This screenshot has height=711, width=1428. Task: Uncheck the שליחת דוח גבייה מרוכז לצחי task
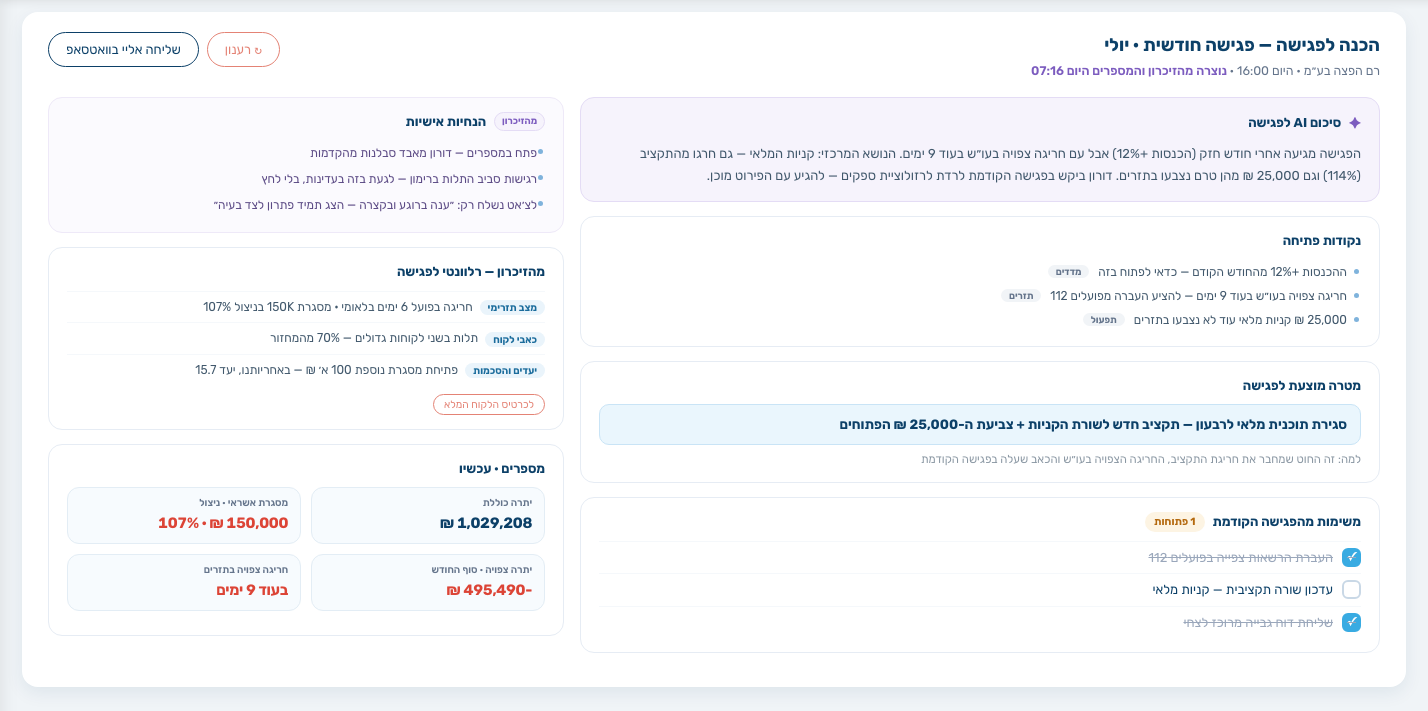click(x=1351, y=622)
